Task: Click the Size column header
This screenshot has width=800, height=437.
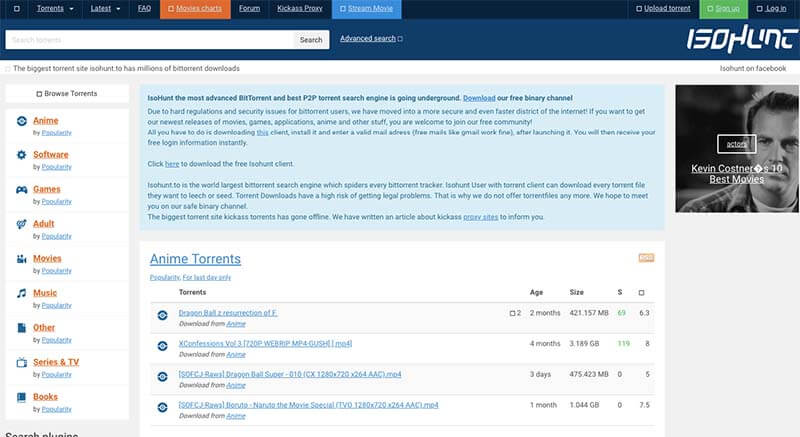Action: point(577,293)
